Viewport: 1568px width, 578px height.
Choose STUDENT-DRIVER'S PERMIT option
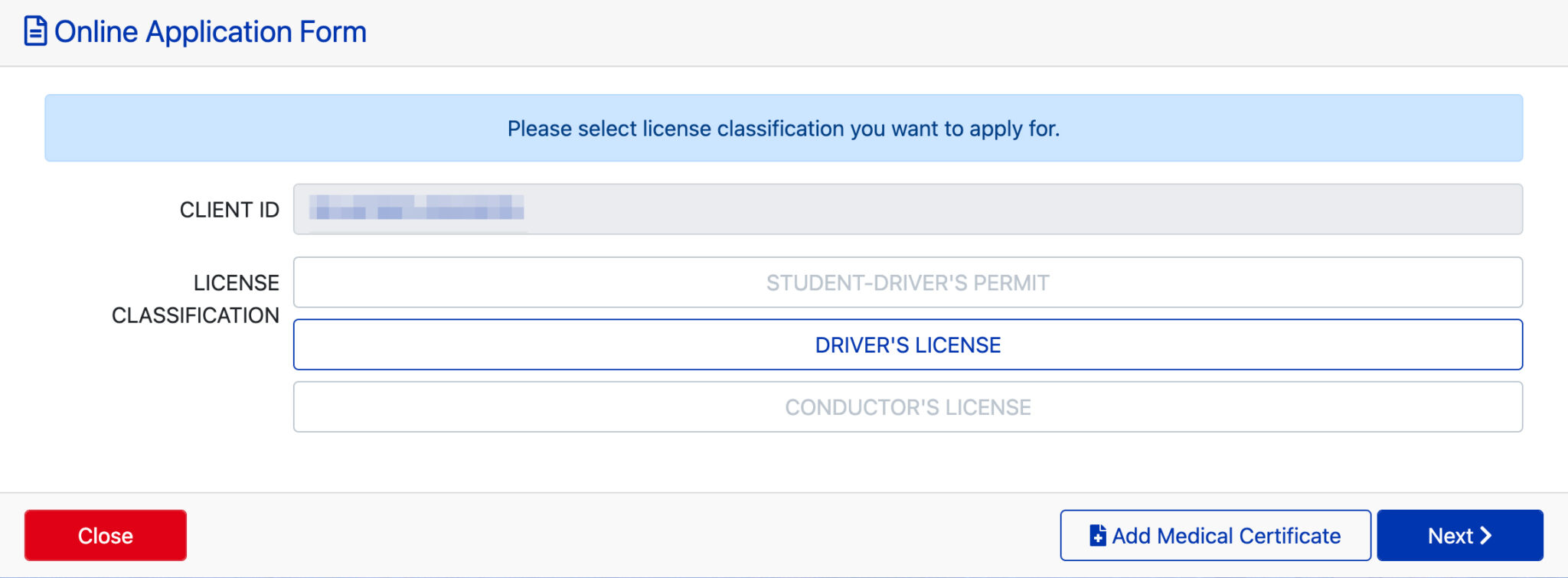[x=907, y=282]
